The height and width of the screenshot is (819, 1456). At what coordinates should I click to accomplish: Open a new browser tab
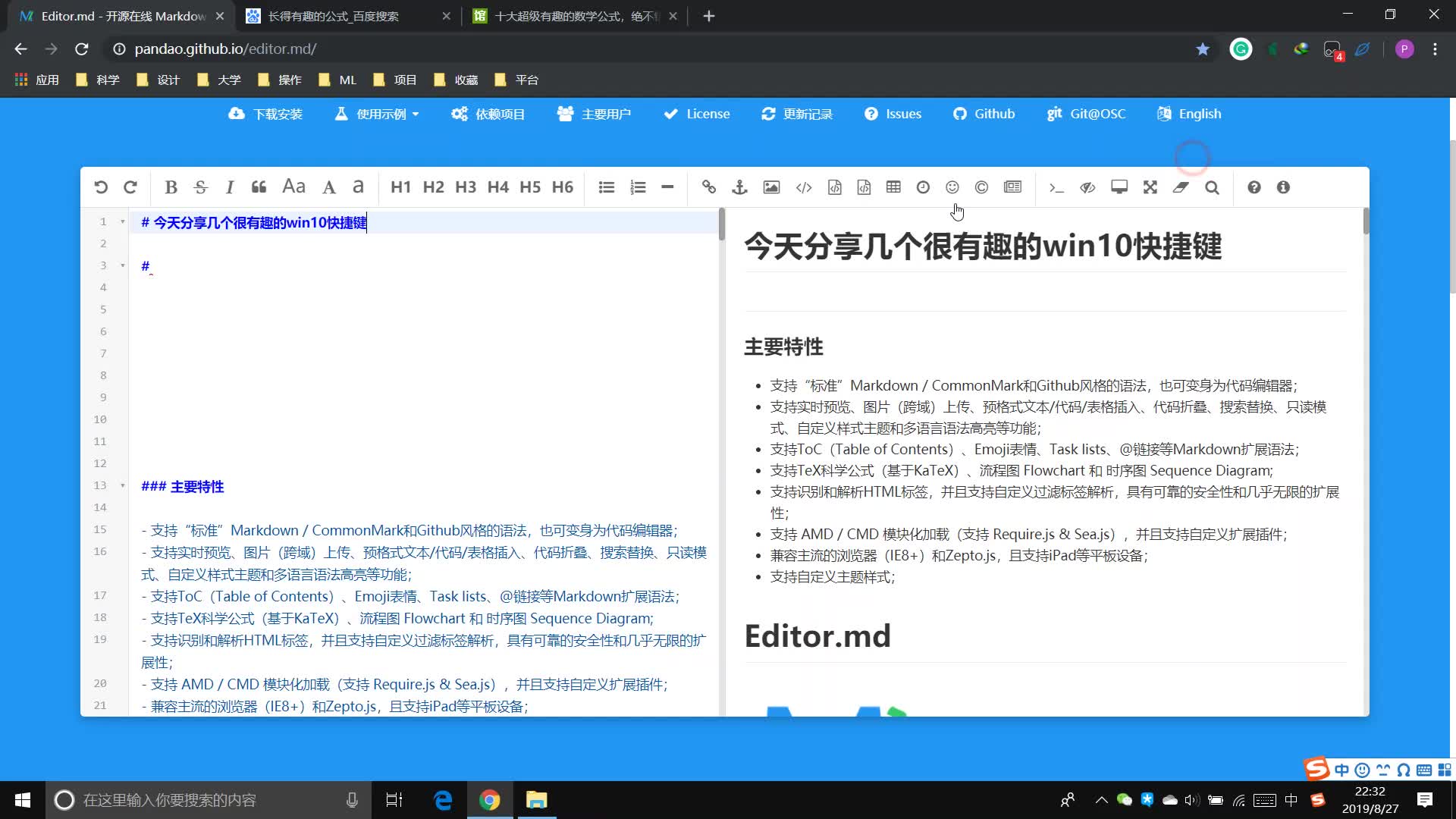click(708, 16)
